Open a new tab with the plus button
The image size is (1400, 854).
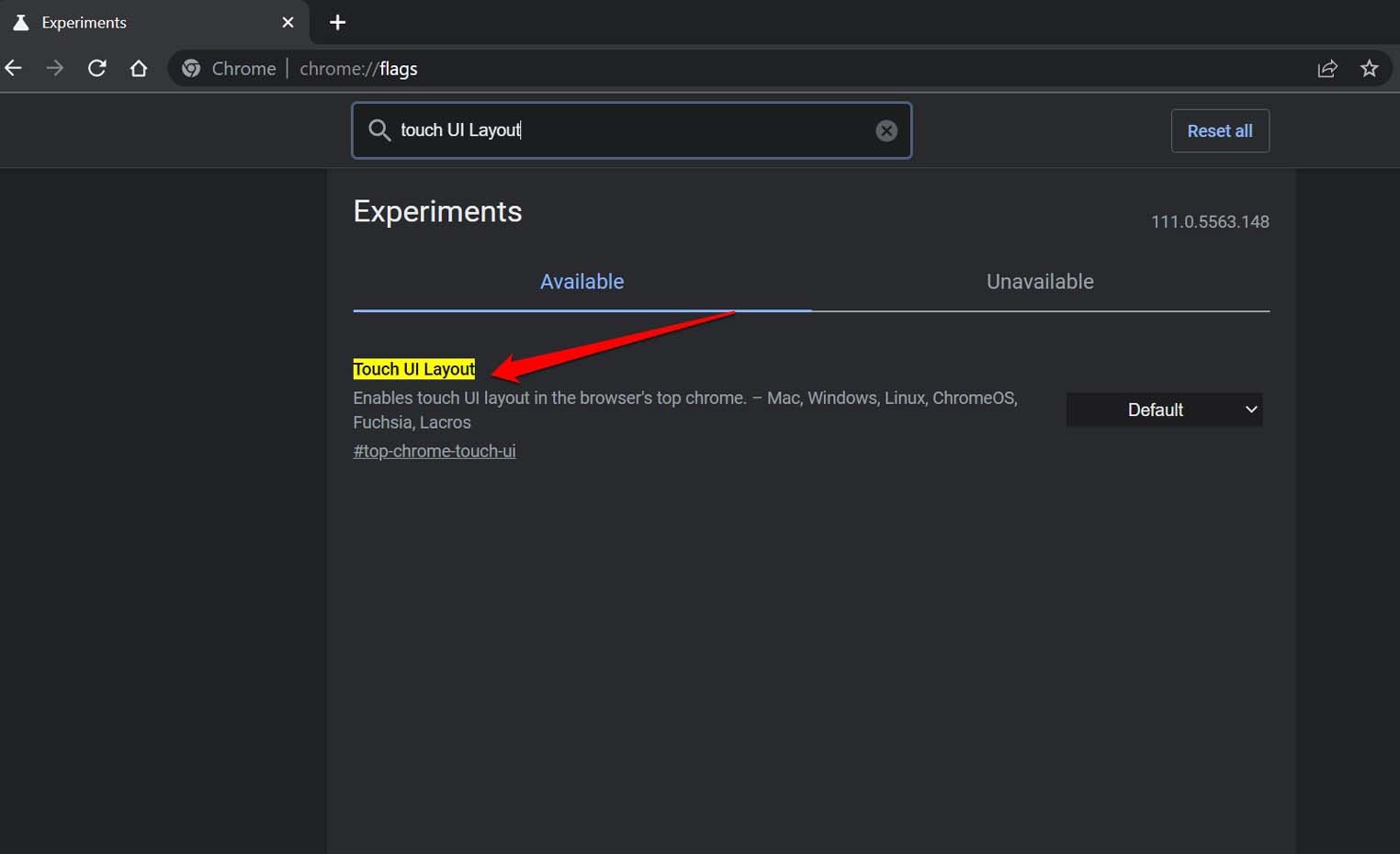click(337, 22)
